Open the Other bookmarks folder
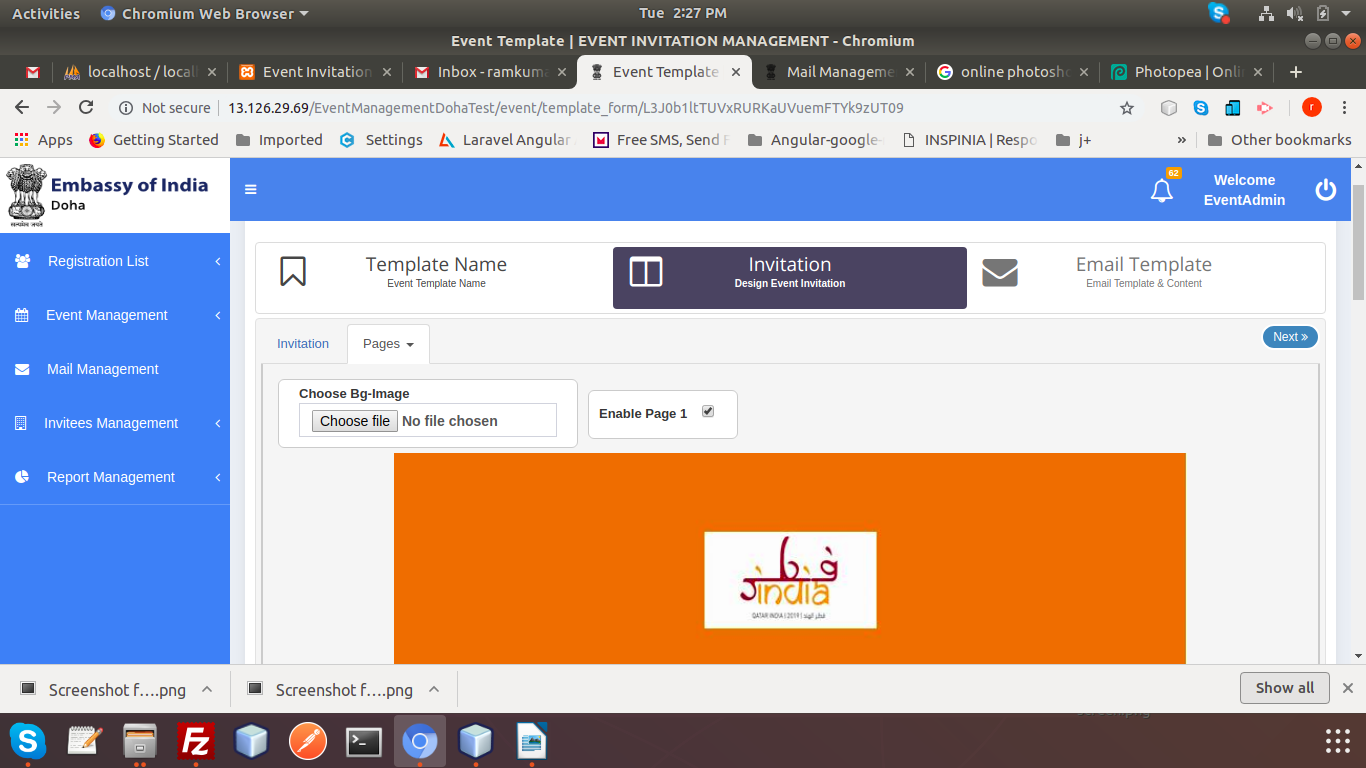Image resolution: width=1366 pixels, height=768 pixels. point(1279,140)
